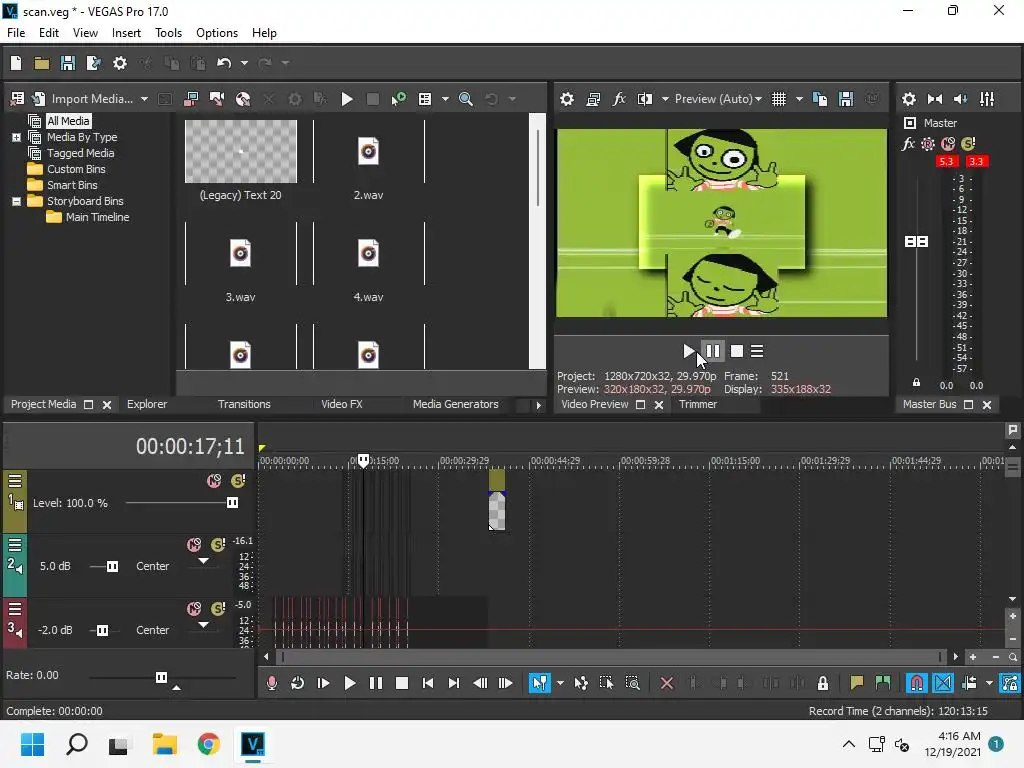Pause the timeline playback

tap(376, 683)
